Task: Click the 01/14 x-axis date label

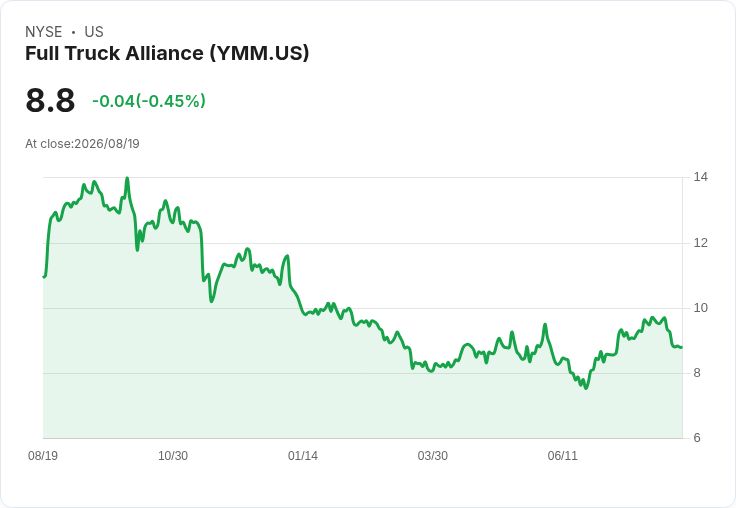Action: [x=303, y=456]
